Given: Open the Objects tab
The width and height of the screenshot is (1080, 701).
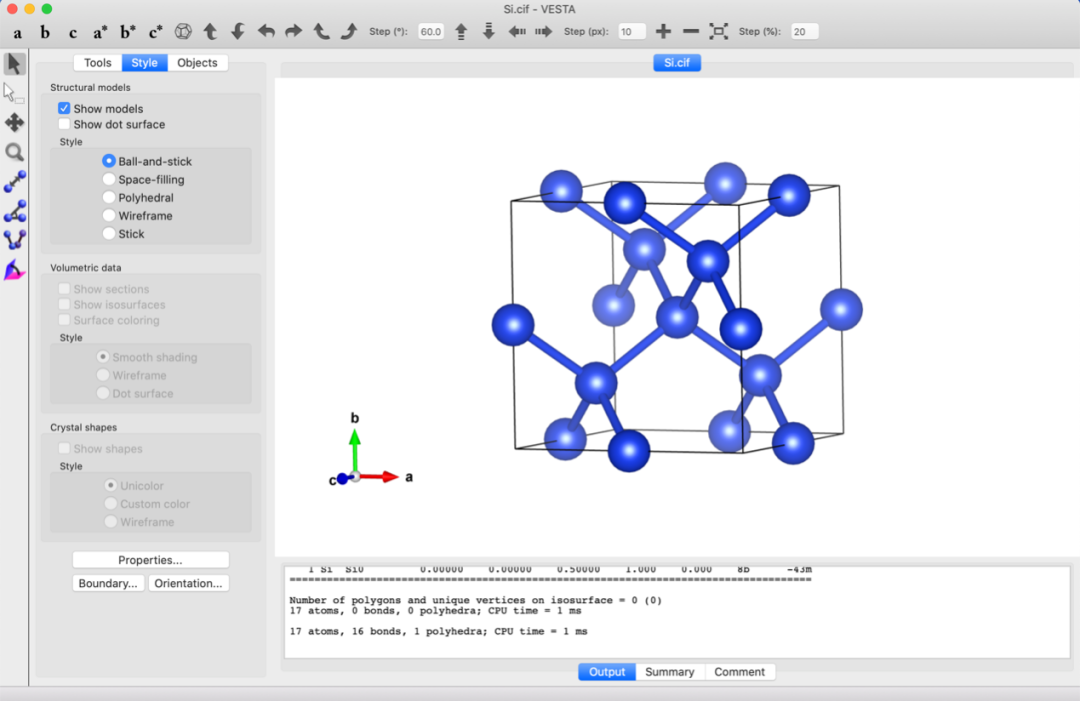Looking at the screenshot, I should [x=197, y=63].
